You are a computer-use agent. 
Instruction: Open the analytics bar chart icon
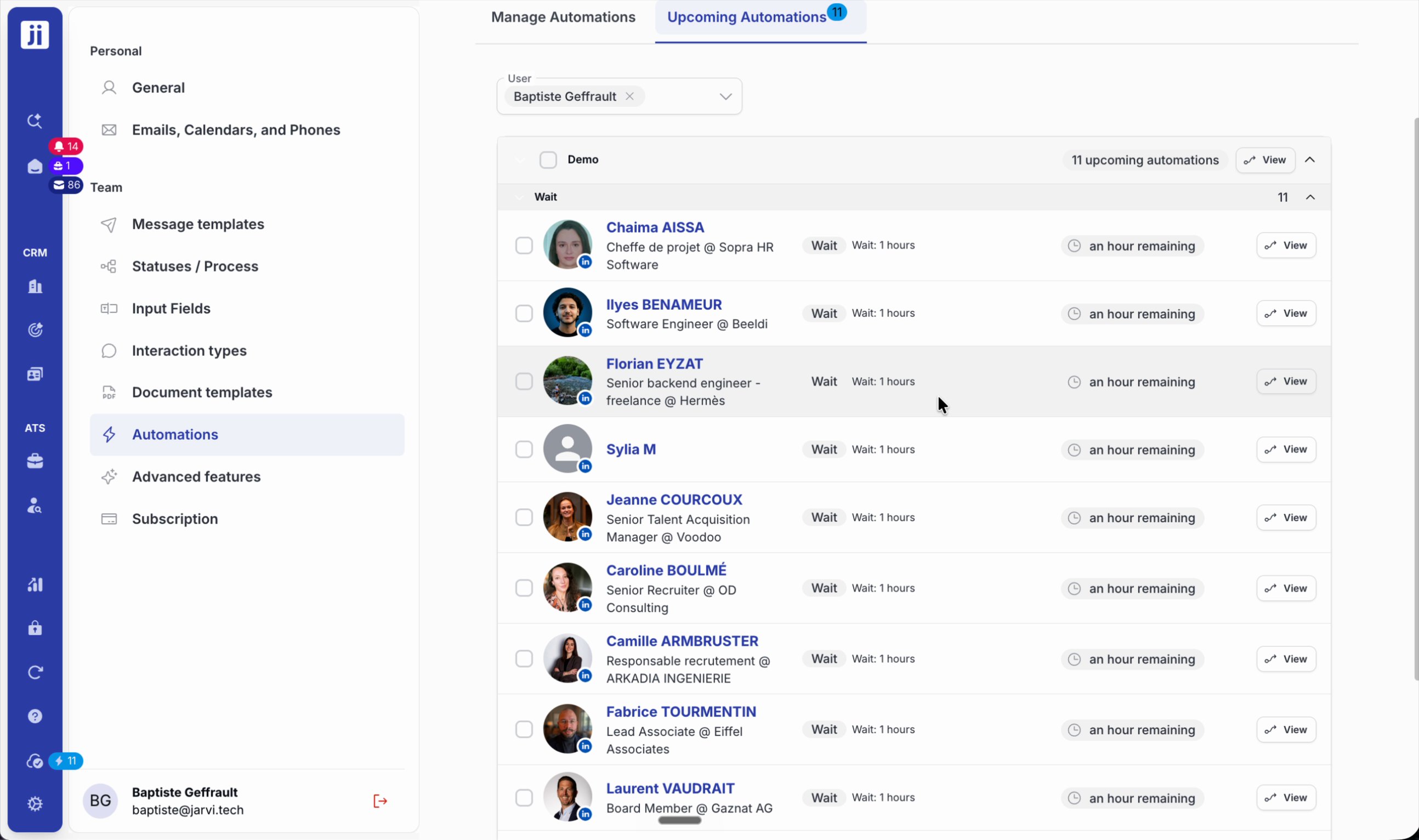35,584
